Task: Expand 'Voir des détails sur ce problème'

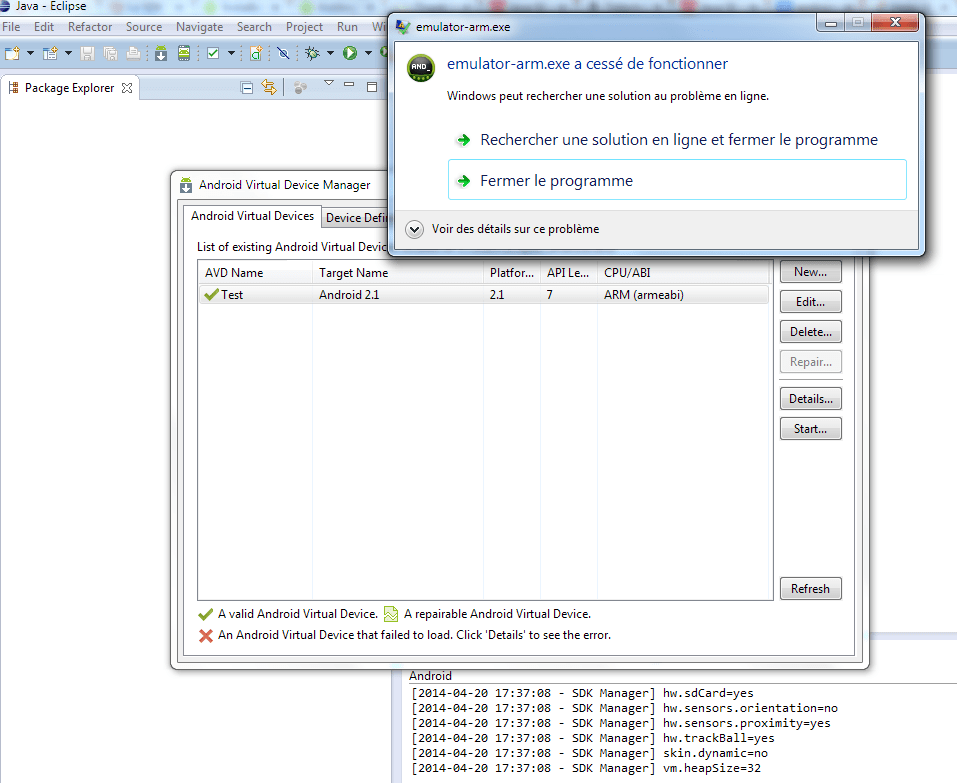Action: (414, 229)
